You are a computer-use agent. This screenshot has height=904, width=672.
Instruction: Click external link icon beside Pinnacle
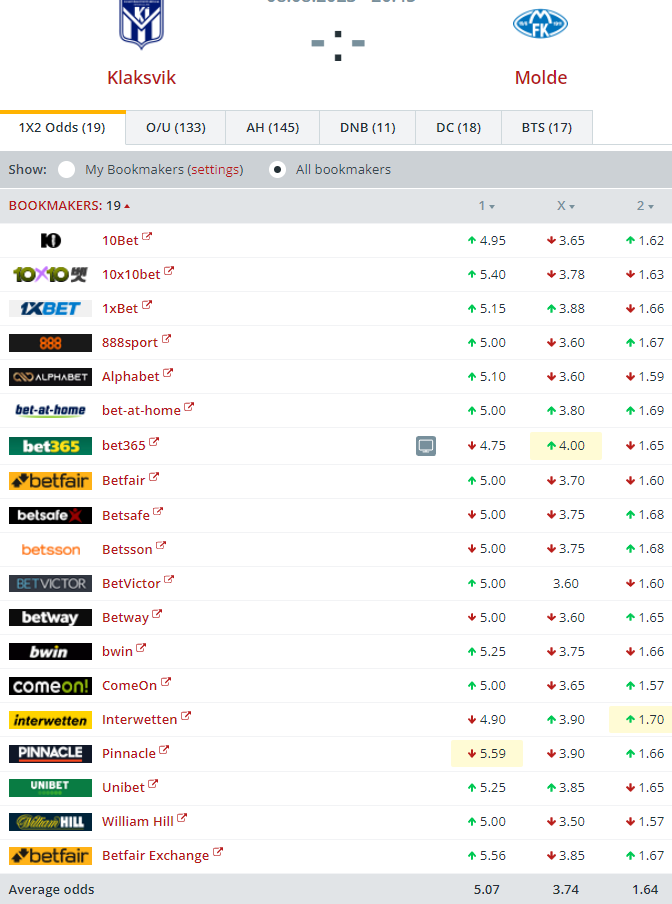coord(164,749)
